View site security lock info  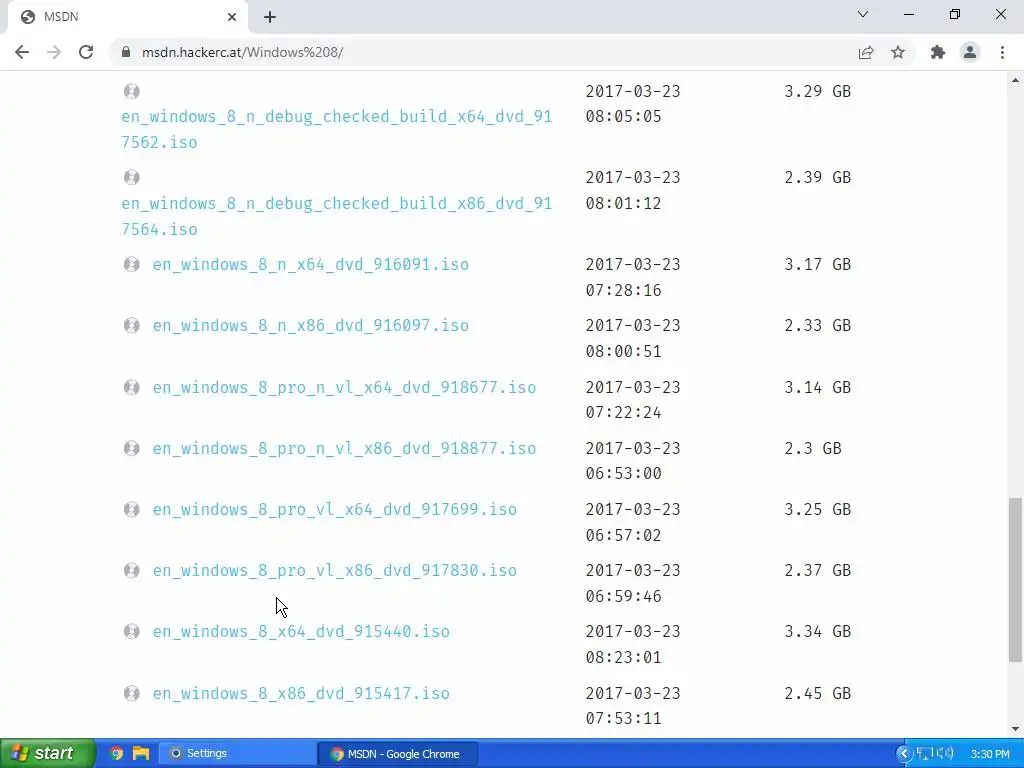coord(126,52)
